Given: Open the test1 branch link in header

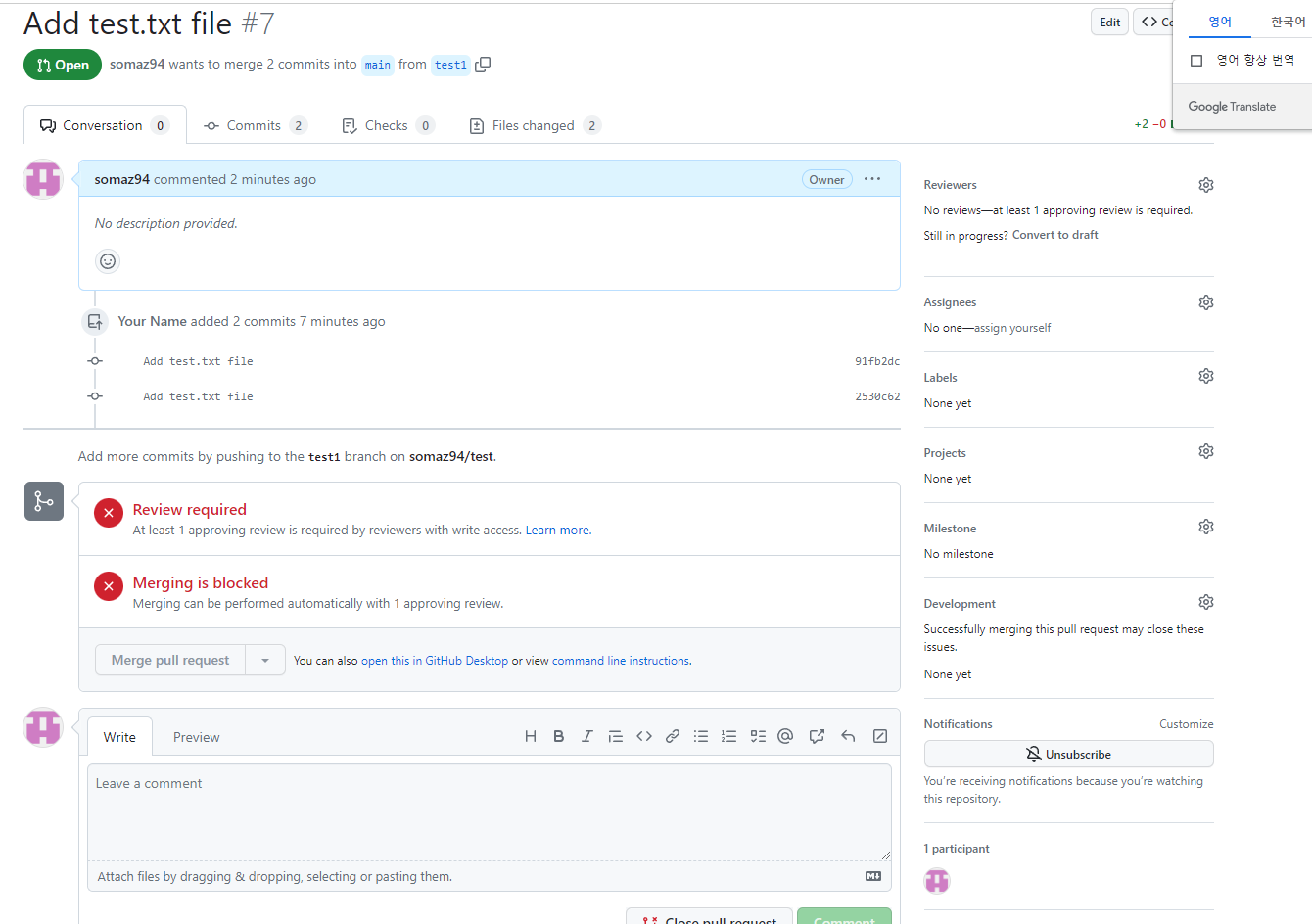Looking at the screenshot, I should click(x=450, y=65).
